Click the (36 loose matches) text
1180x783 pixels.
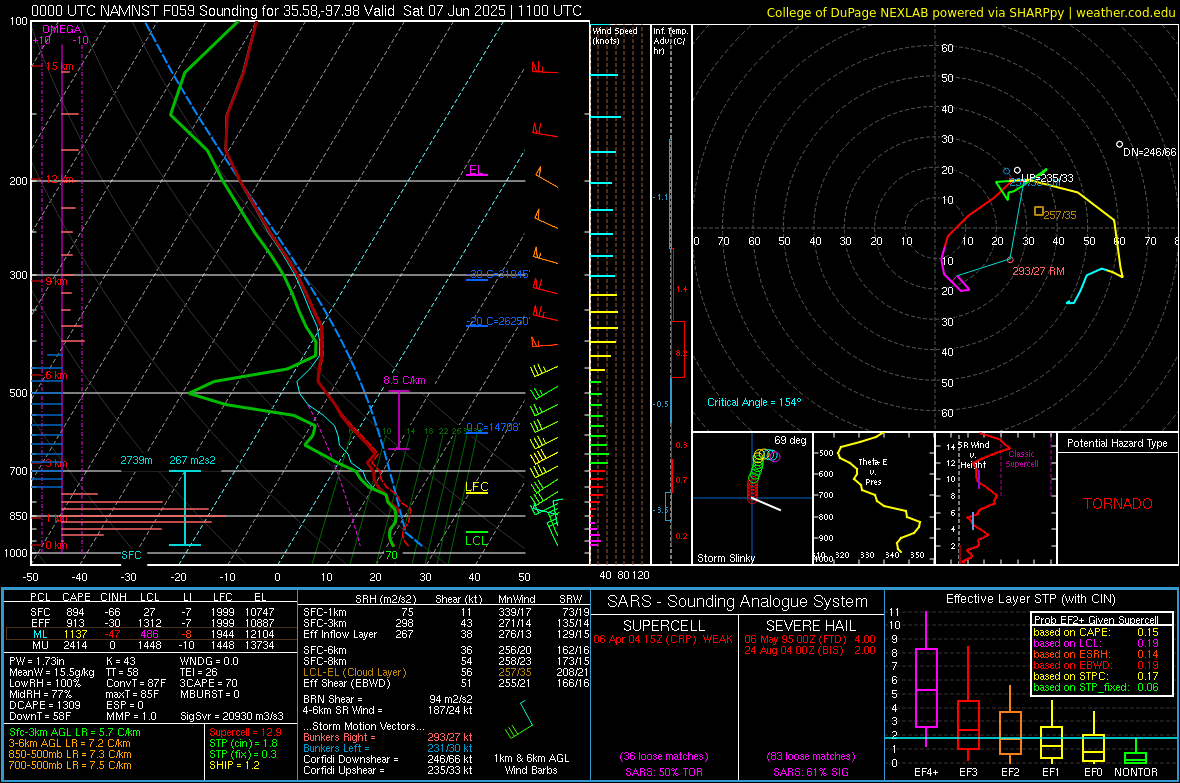click(x=664, y=756)
